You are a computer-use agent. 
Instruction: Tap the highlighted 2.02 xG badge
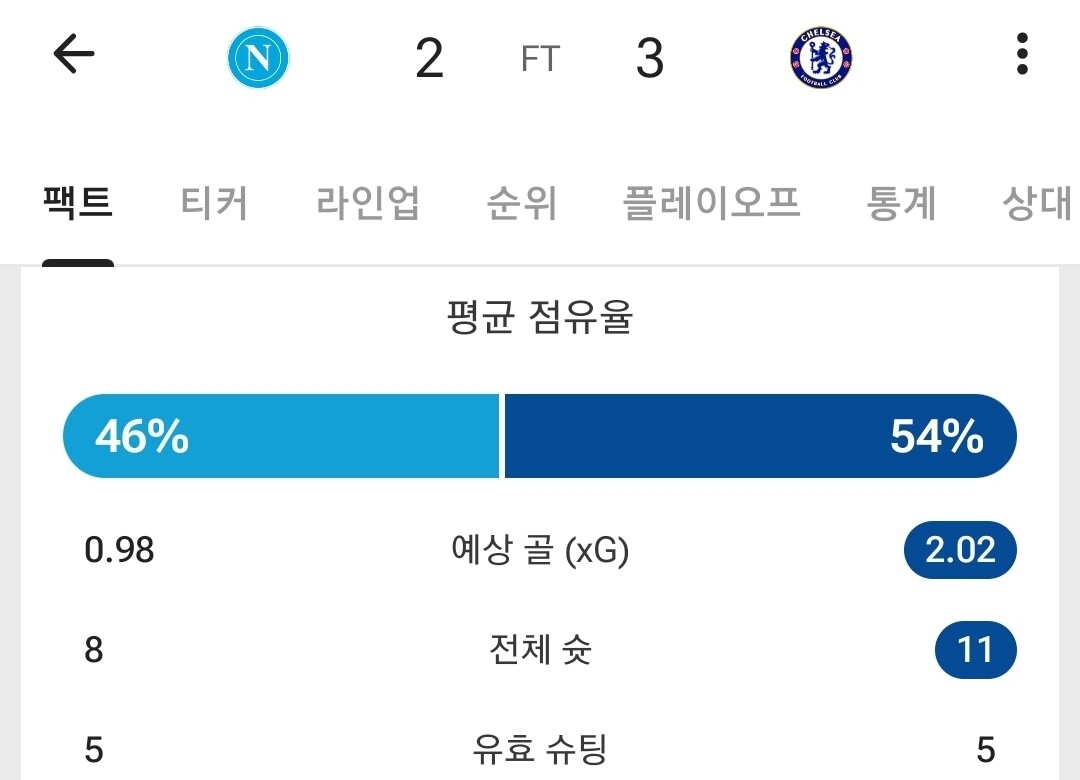(960, 550)
